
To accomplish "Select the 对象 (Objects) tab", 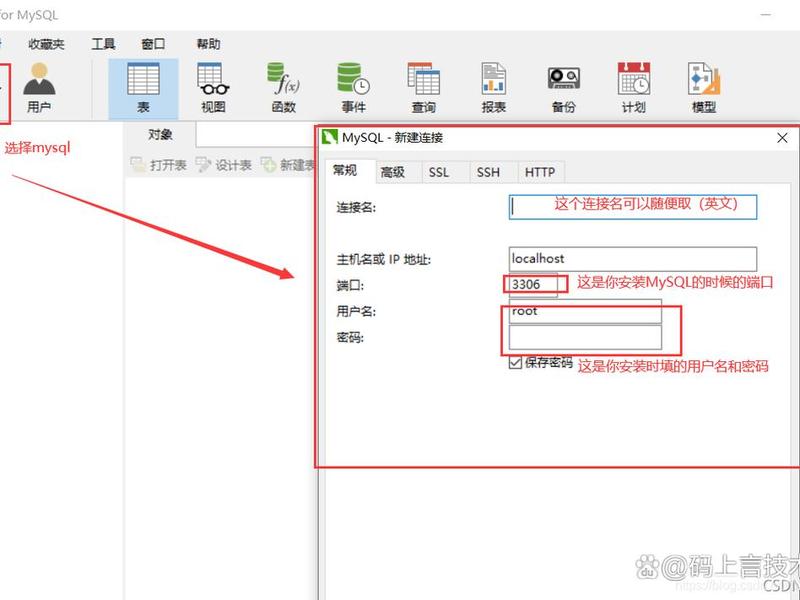I will pyautogui.click(x=160, y=135).
